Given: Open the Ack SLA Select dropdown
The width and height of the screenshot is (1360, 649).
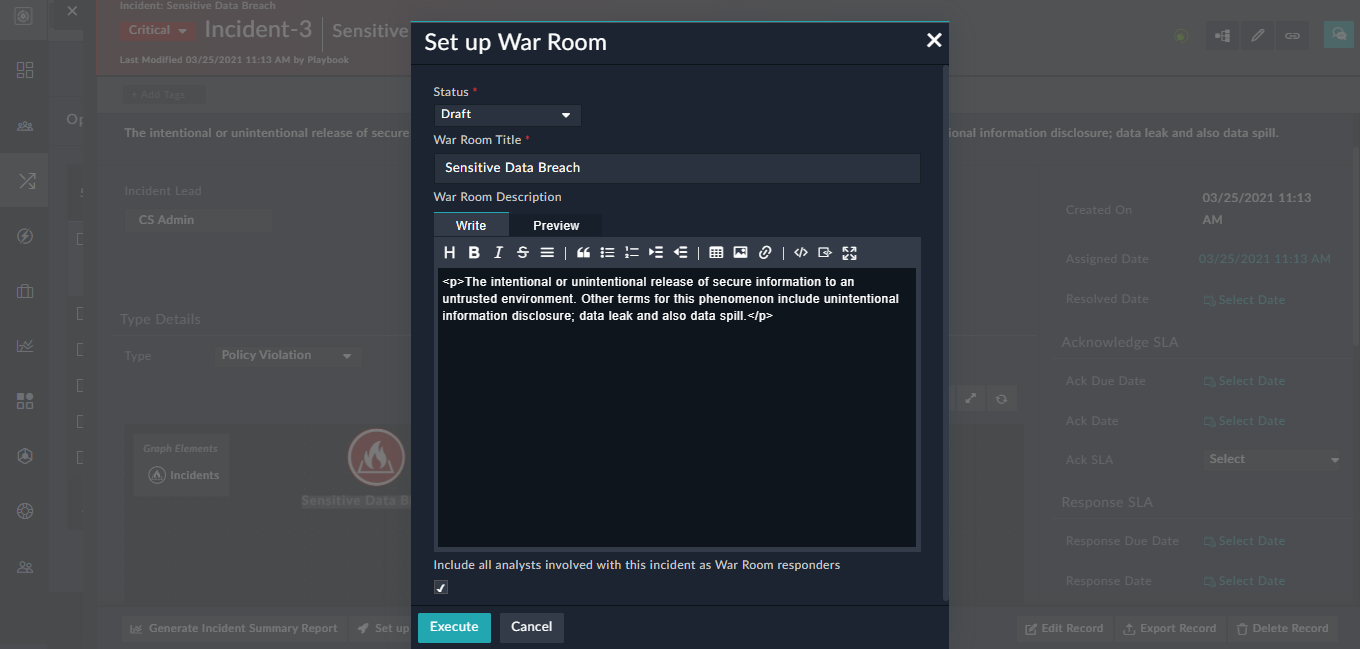Looking at the screenshot, I should pyautogui.click(x=1271, y=459).
